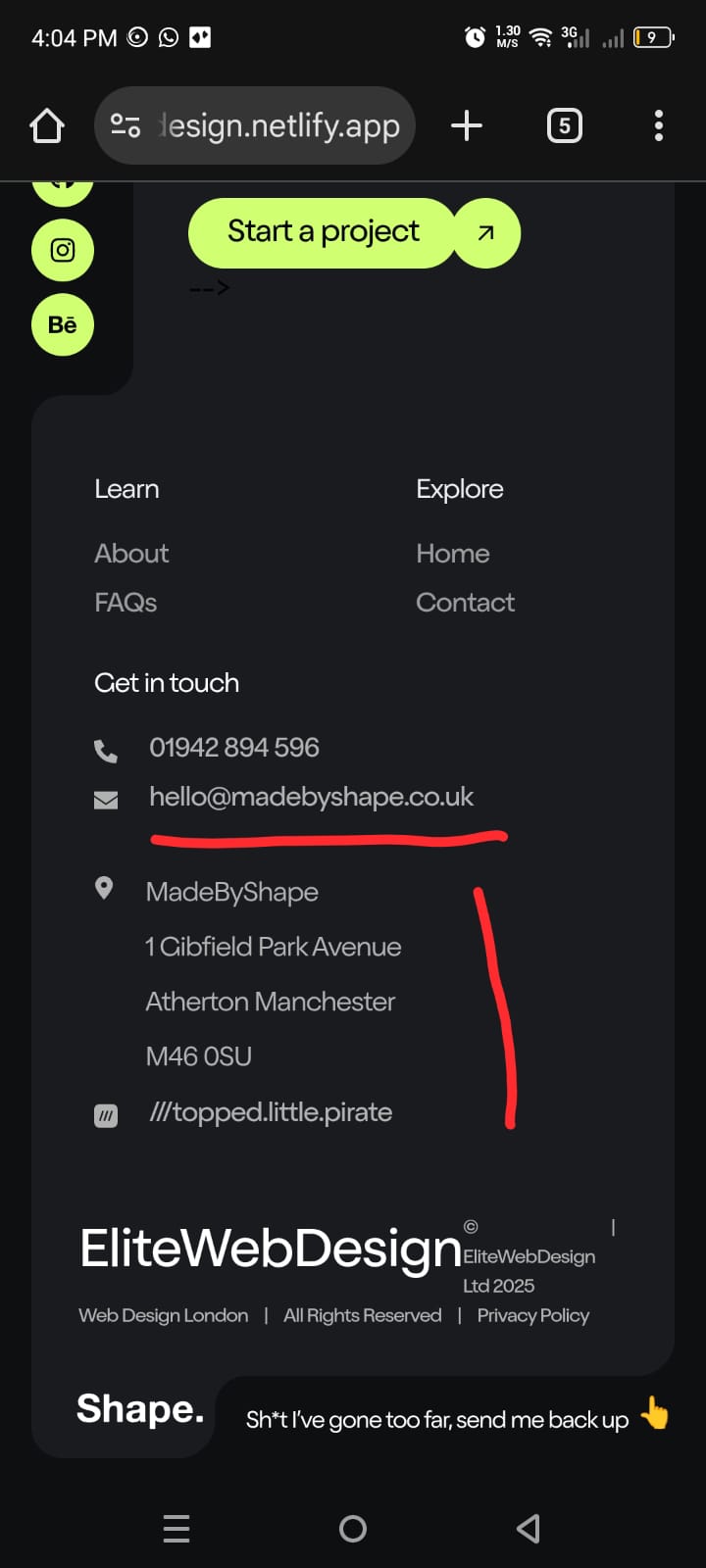
Task: Open the Contact footer link
Action: [x=465, y=603]
